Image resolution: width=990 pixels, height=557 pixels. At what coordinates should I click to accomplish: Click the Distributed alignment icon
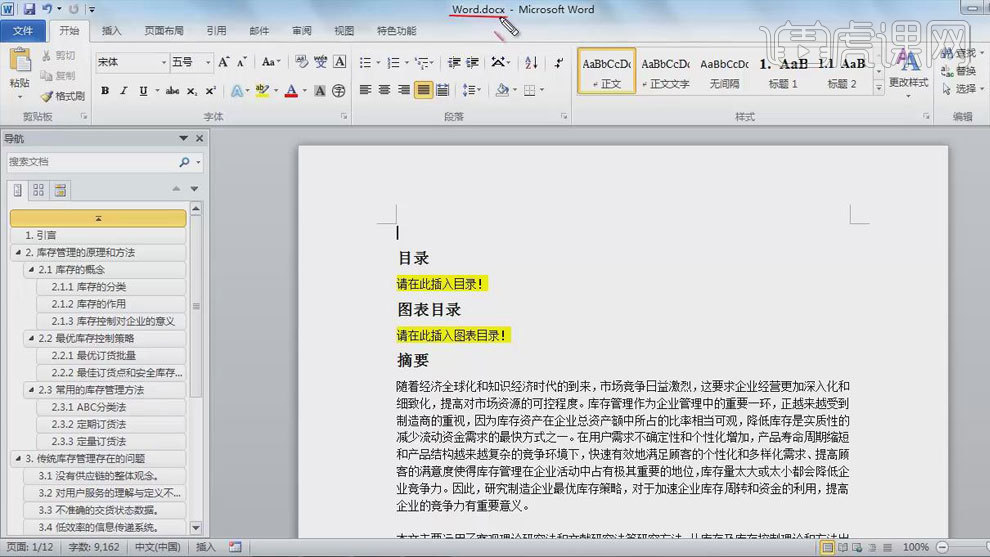[x=443, y=90]
